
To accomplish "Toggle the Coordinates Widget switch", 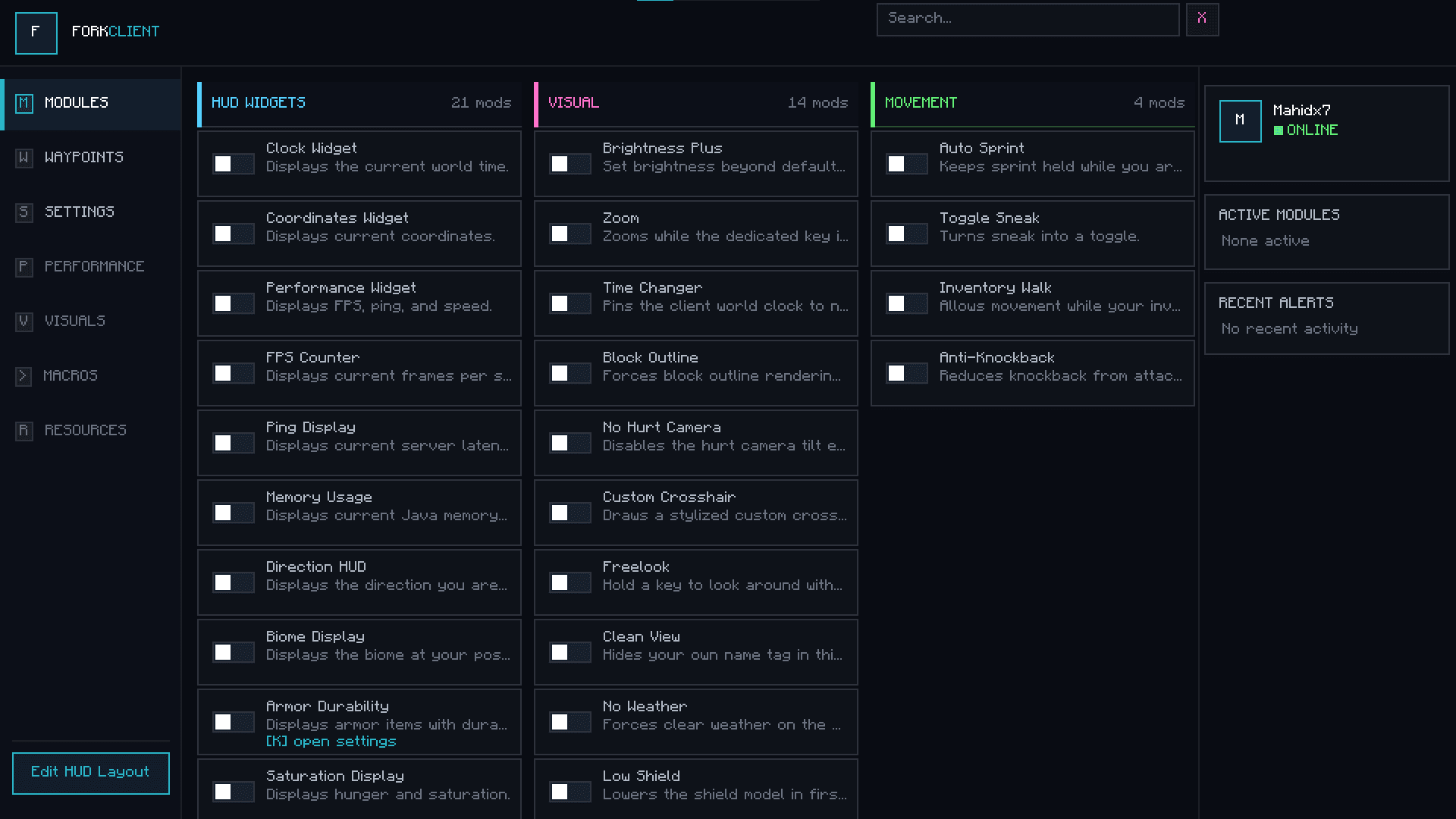I will point(233,234).
